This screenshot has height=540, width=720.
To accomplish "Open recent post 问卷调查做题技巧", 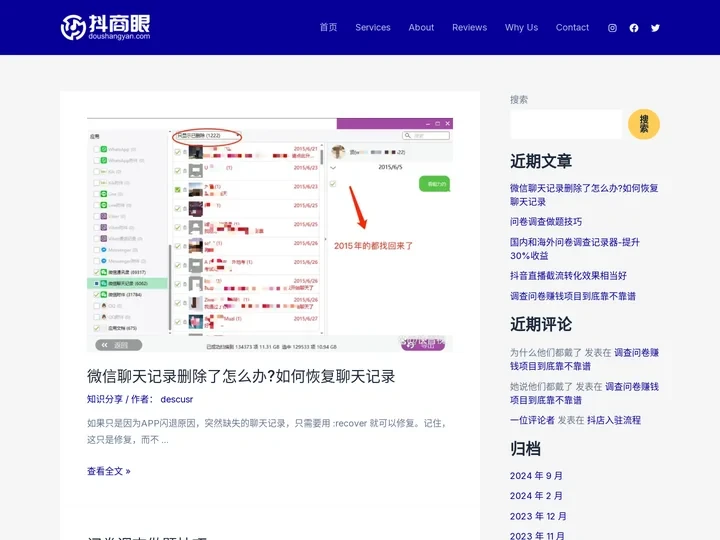I will [x=546, y=222].
